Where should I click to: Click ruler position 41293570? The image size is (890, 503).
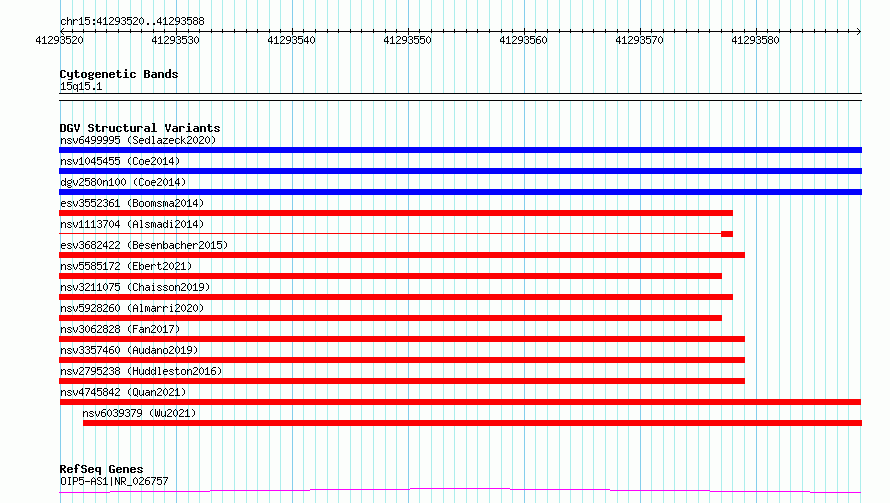pos(639,40)
